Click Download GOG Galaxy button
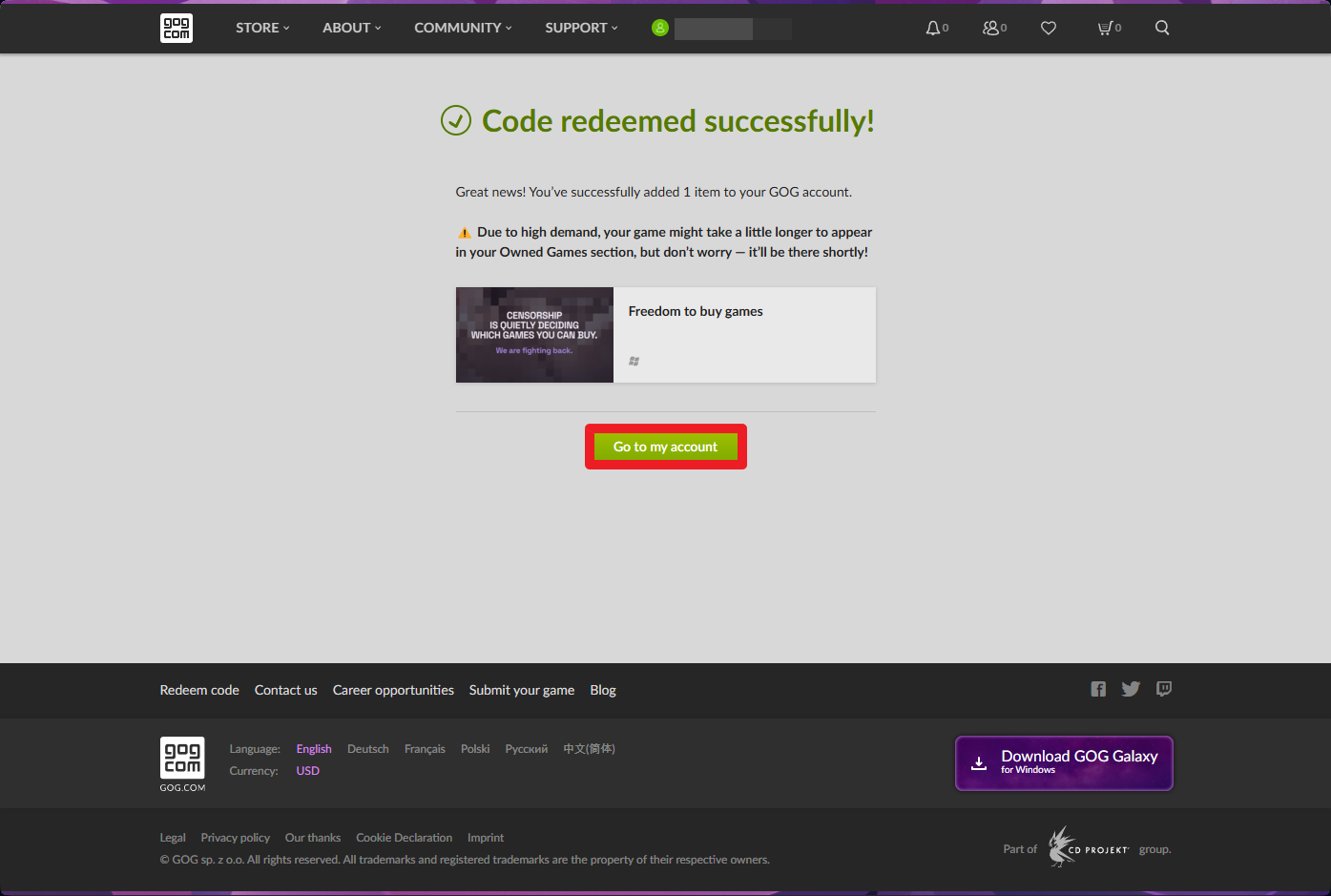 tap(1064, 763)
